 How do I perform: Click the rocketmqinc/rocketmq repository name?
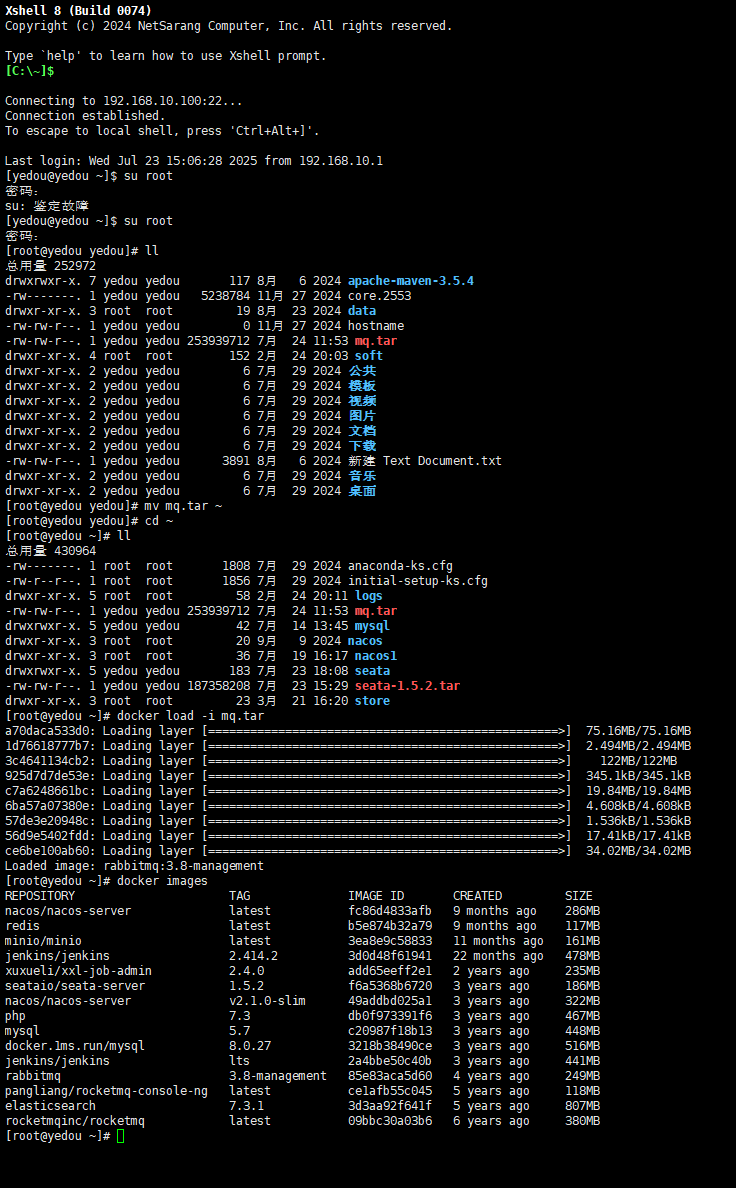[75, 1121]
